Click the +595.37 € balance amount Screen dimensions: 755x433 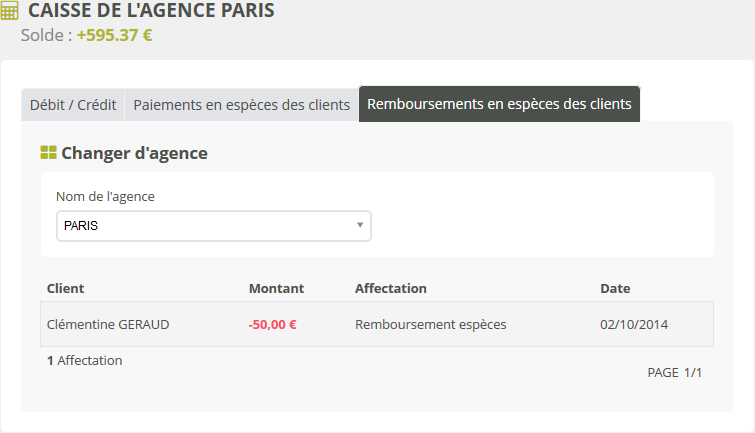(114, 35)
